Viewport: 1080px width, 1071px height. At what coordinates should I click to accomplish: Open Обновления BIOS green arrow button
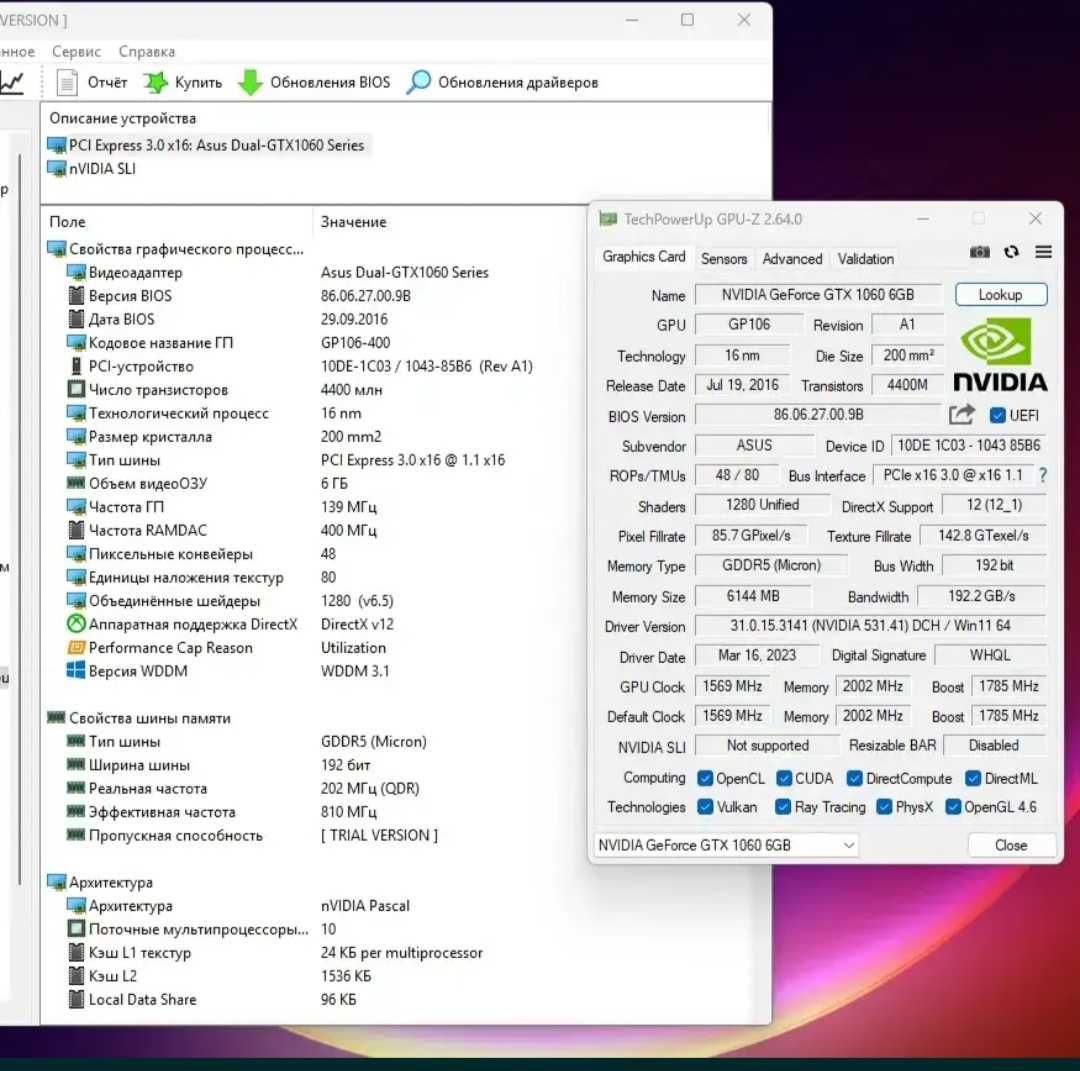click(x=314, y=83)
